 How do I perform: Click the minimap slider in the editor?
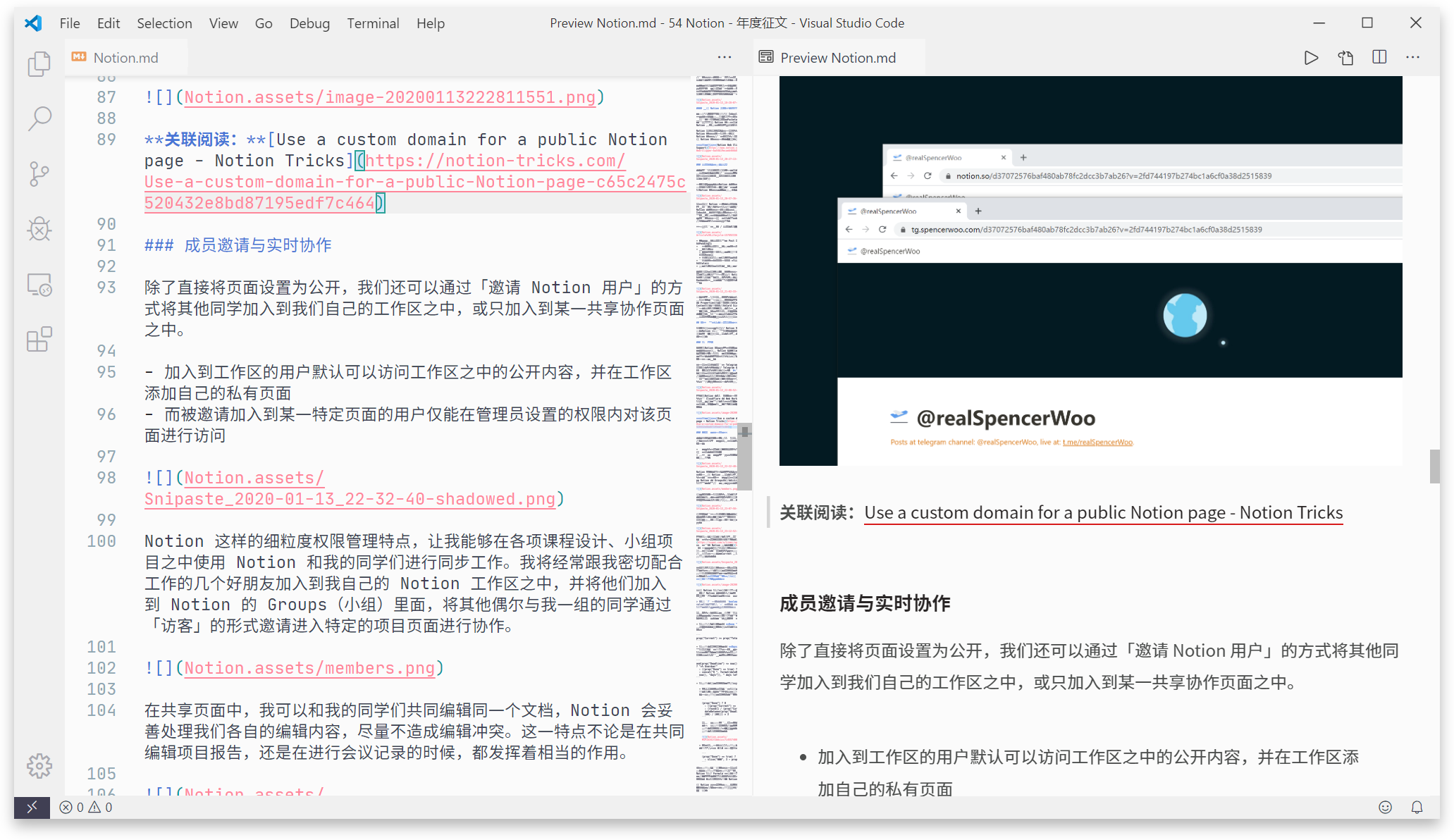[x=744, y=455]
